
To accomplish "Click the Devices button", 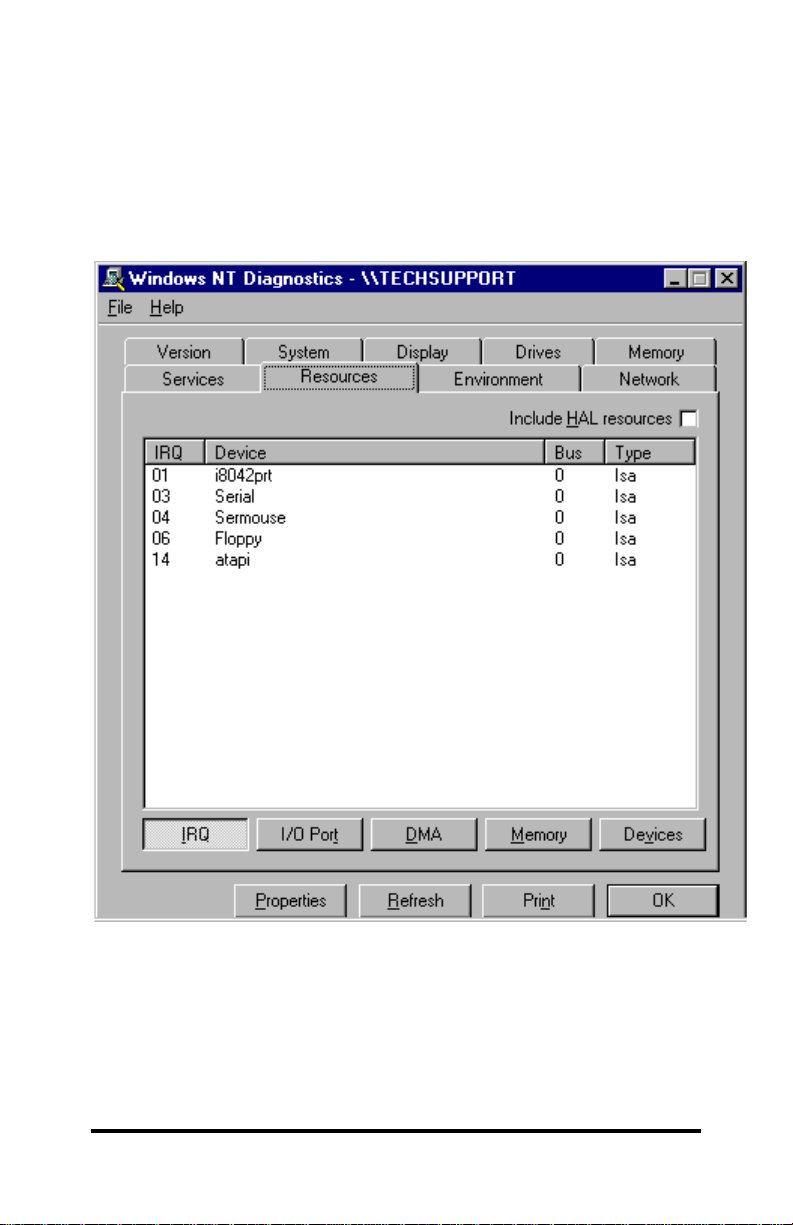I will 653,834.
